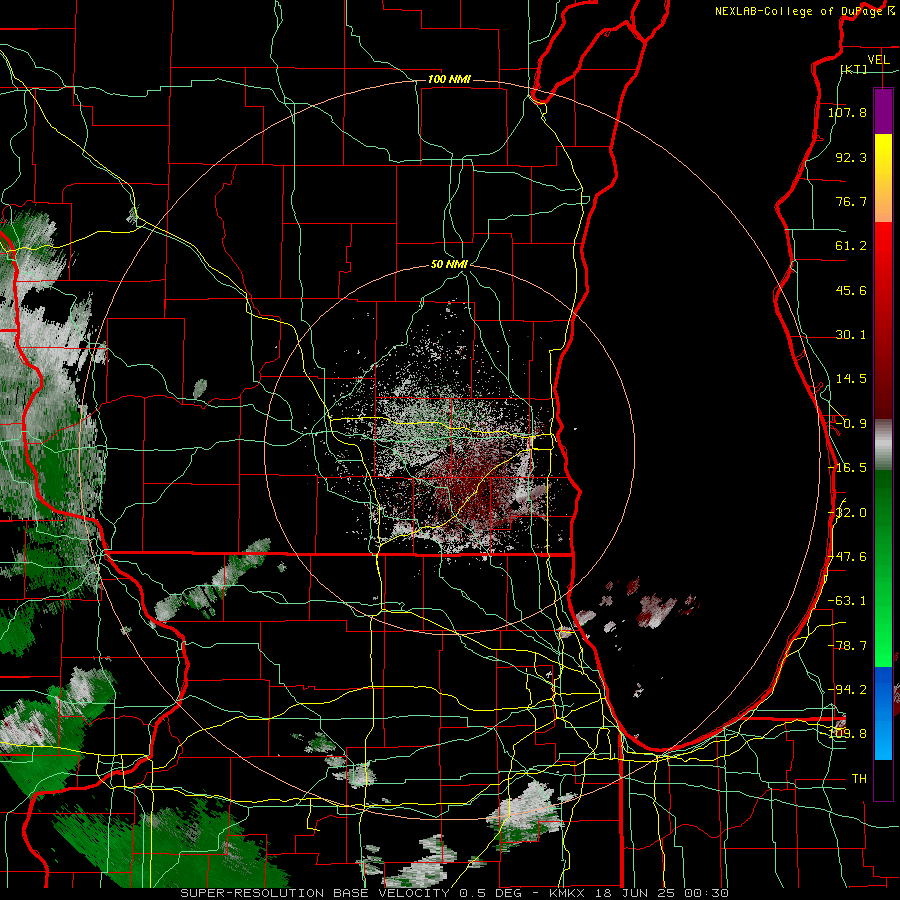Pick the gray-white color bar segment

[883, 445]
